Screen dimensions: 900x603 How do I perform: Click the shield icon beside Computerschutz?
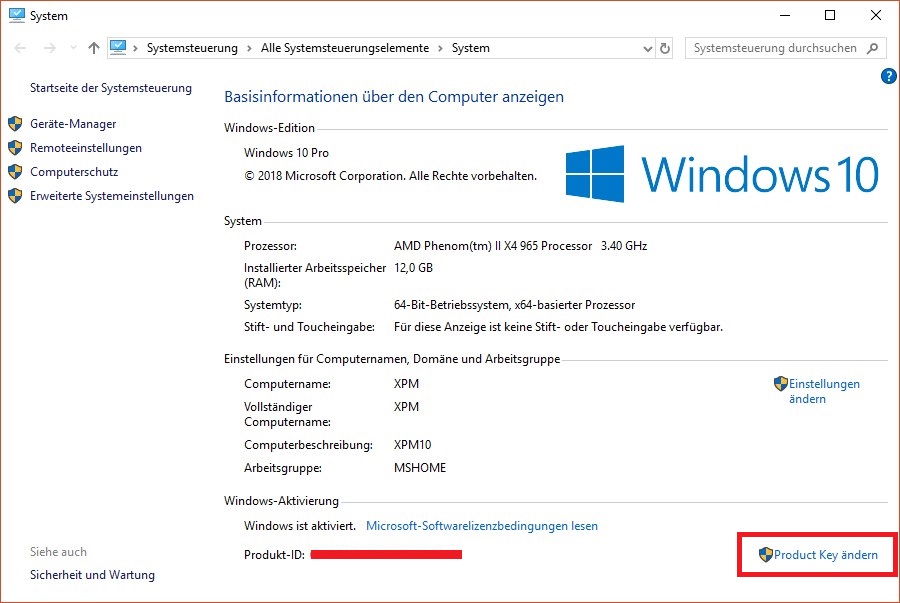coord(15,172)
